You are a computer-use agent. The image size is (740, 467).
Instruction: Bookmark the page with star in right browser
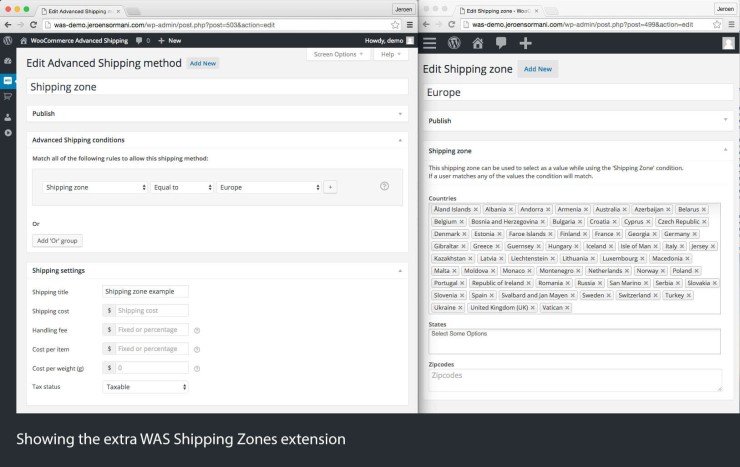[717, 25]
